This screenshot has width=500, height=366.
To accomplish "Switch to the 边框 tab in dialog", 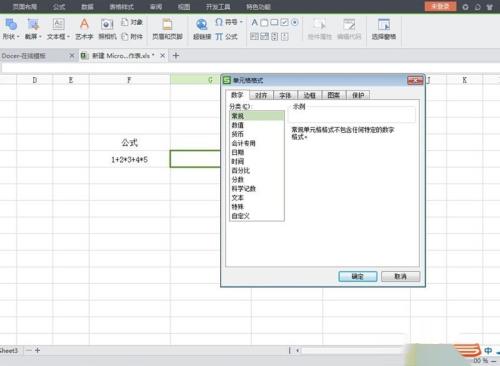I will click(310, 95).
